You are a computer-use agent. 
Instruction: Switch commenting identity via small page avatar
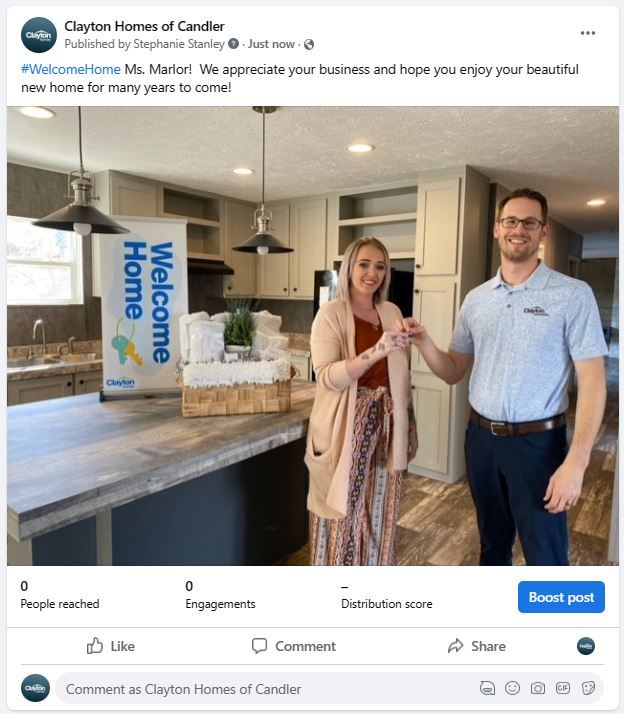click(x=586, y=646)
